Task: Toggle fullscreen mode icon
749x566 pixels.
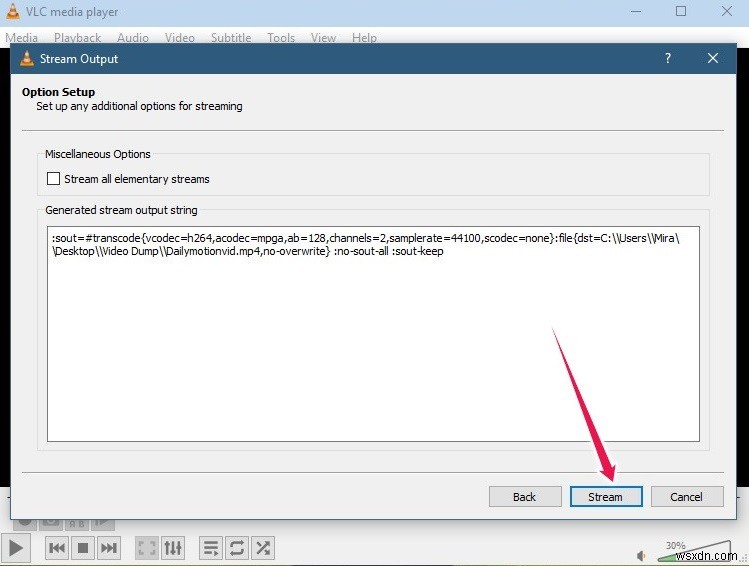Action: pos(147,548)
